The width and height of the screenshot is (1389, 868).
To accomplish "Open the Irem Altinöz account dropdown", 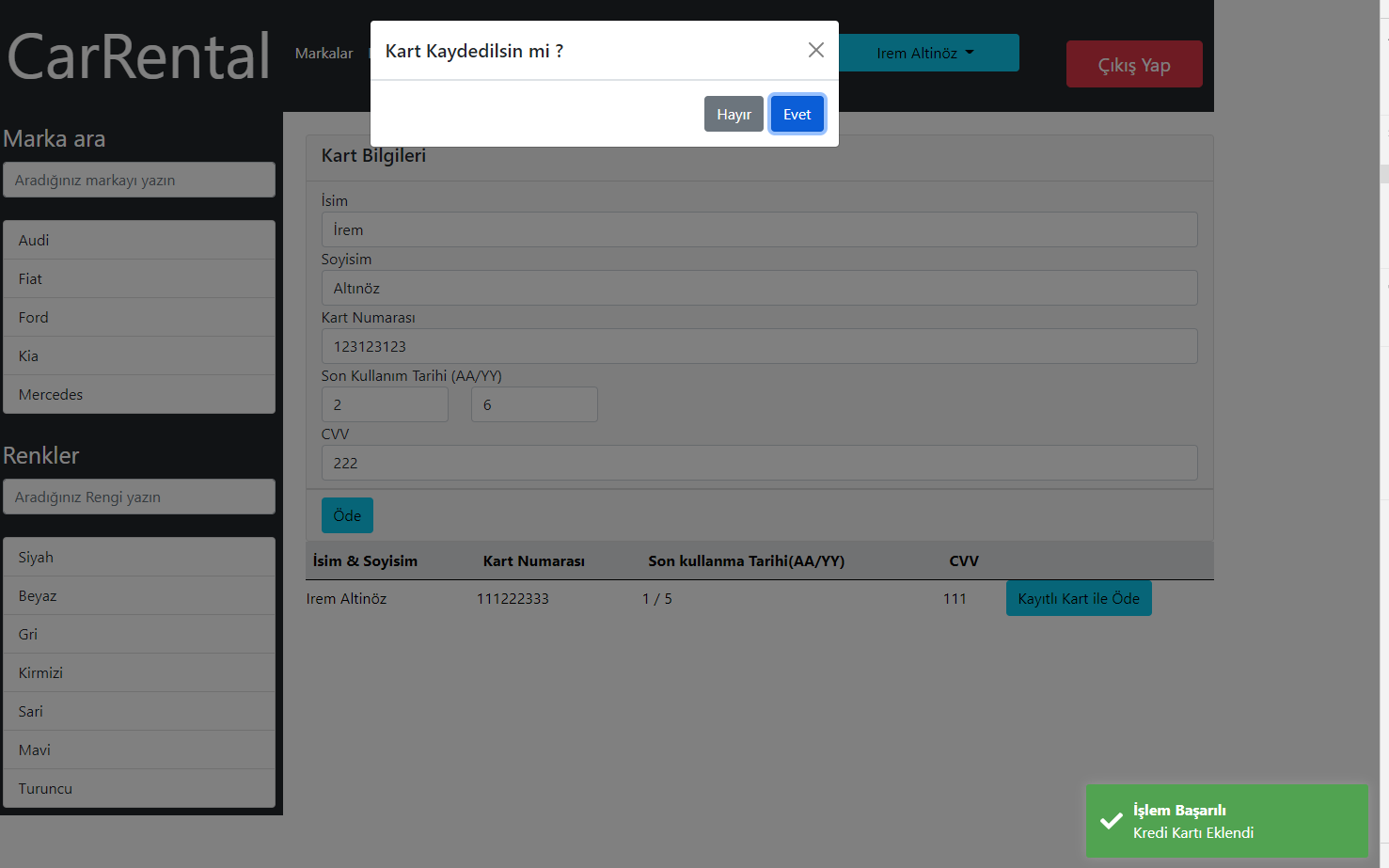I will click(926, 53).
